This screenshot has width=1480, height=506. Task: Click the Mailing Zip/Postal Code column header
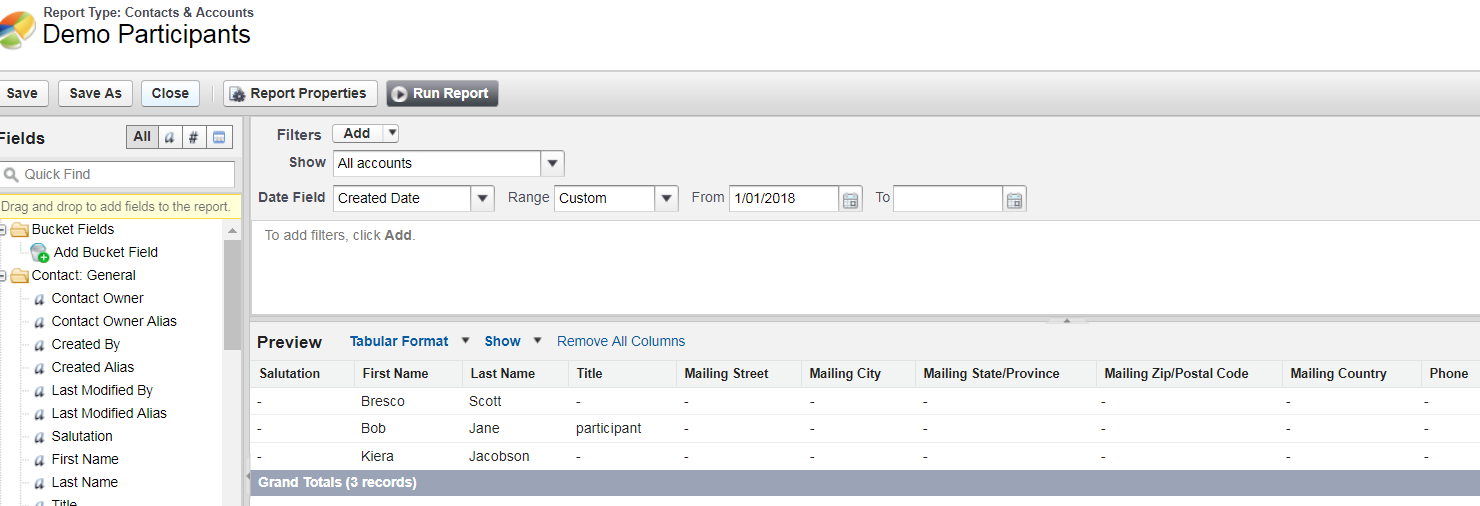pyautogui.click(x=1189, y=374)
